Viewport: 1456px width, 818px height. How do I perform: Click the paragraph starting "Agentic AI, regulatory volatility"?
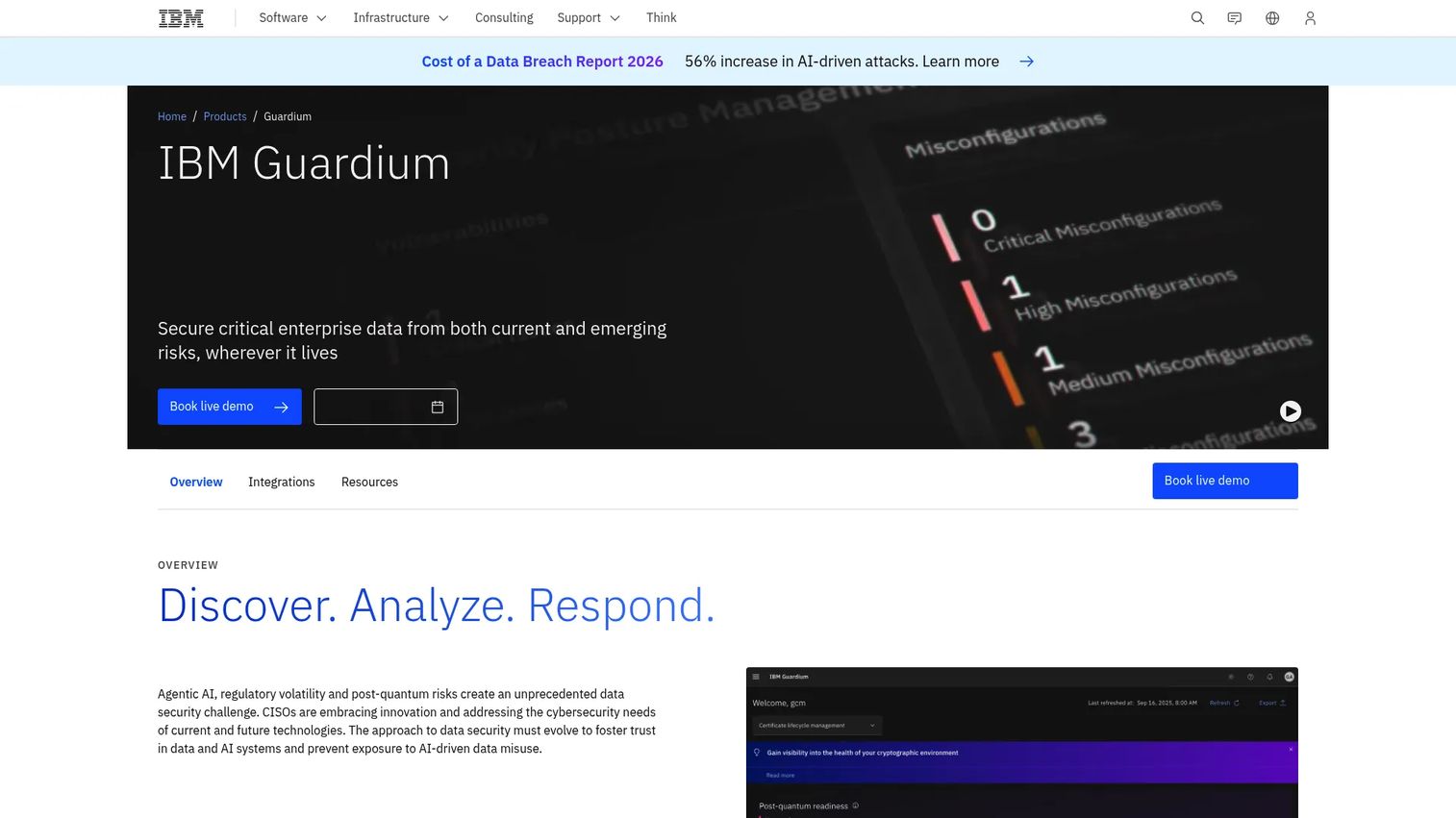[407, 721]
